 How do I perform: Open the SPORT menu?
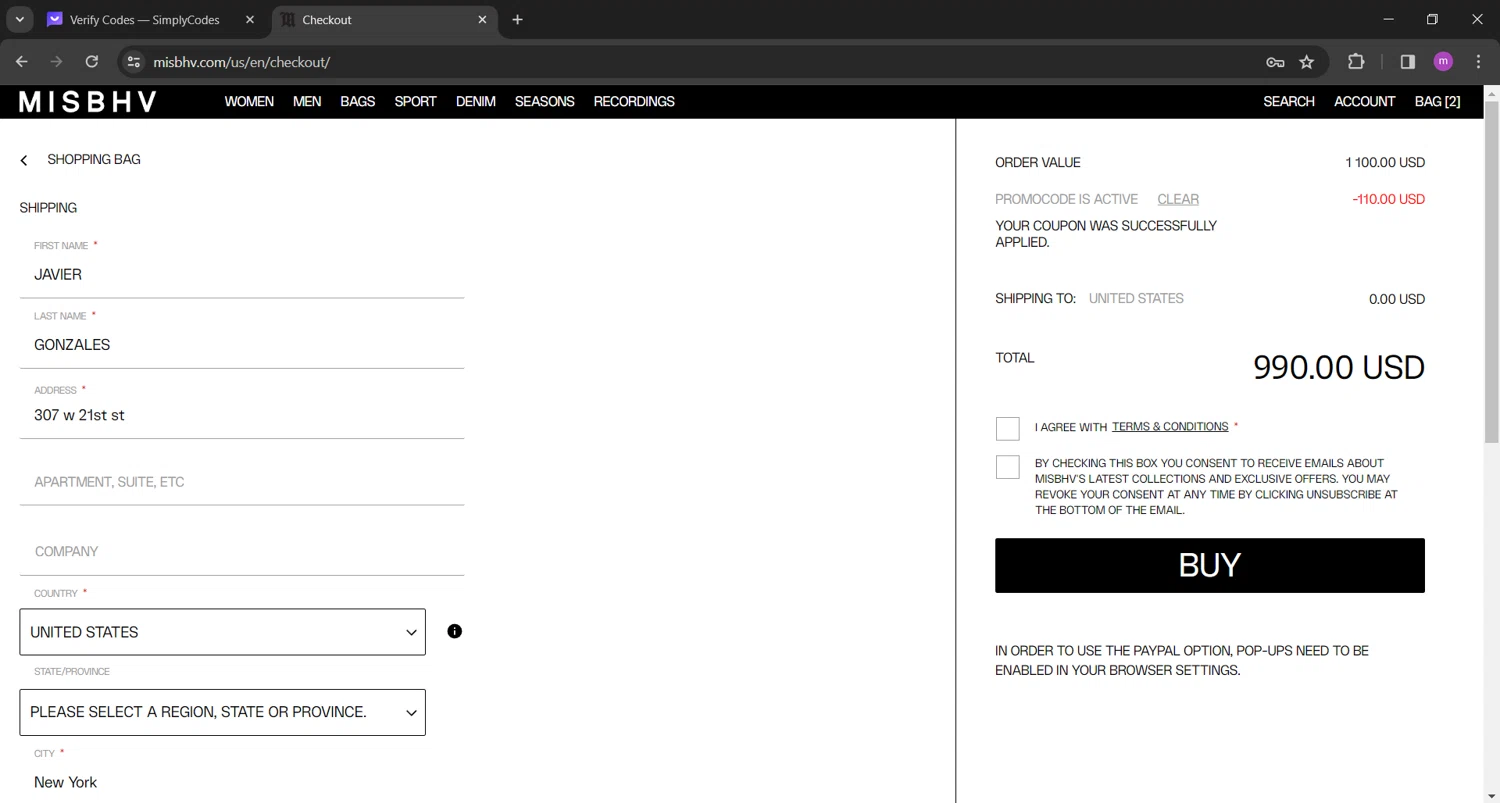[415, 101]
